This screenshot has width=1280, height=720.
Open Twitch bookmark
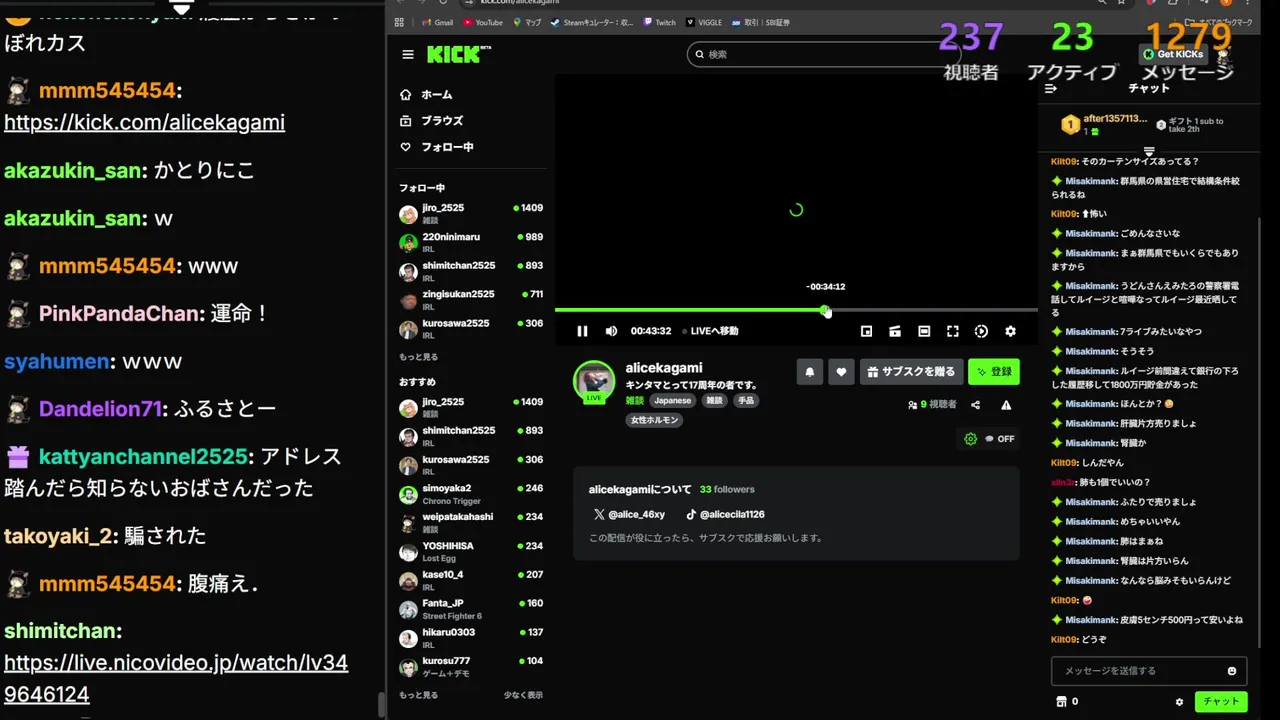[x=660, y=22]
